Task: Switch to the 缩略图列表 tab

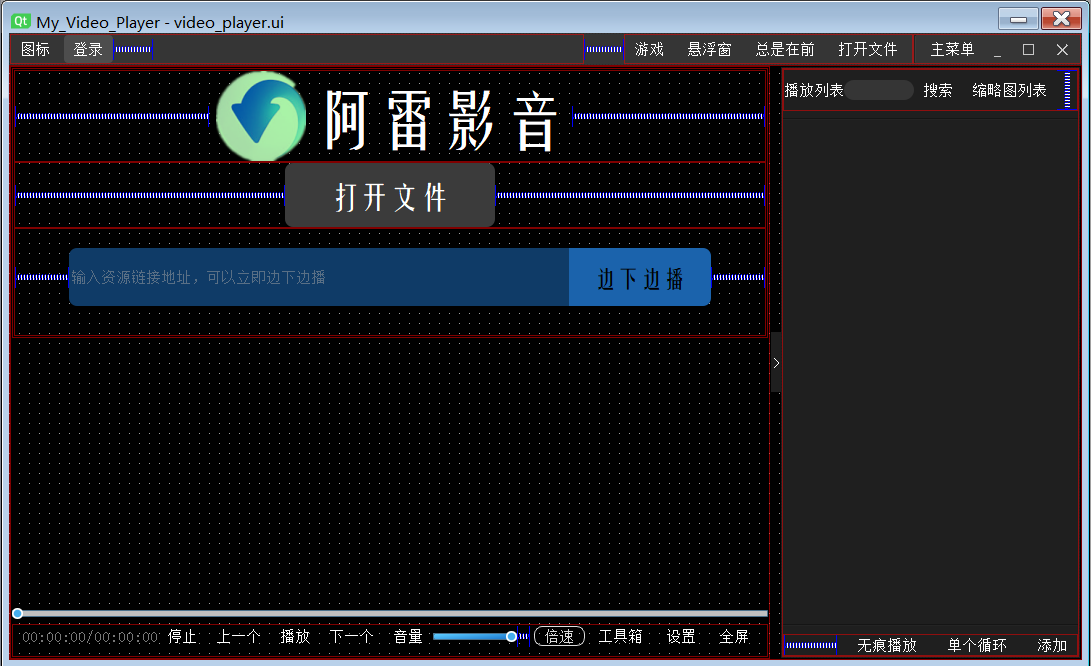Action: click(x=1009, y=90)
